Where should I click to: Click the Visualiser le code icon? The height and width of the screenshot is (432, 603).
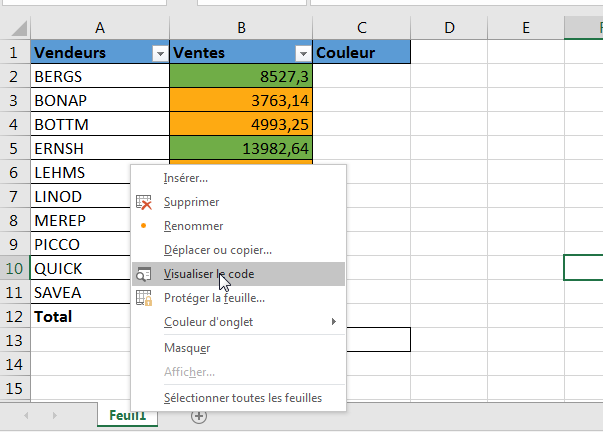point(144,274)
